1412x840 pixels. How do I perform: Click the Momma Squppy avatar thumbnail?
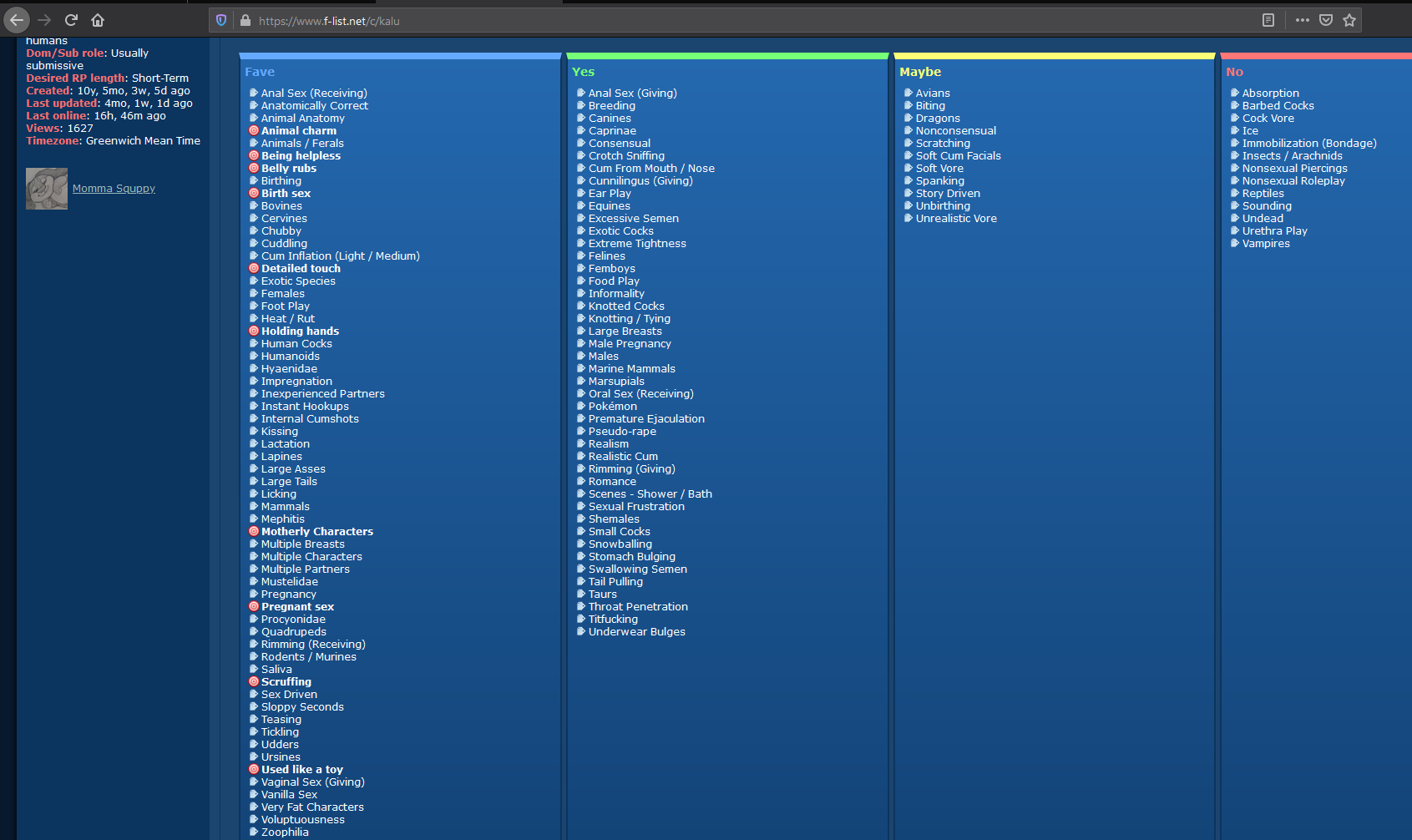[x=47, y=189]
